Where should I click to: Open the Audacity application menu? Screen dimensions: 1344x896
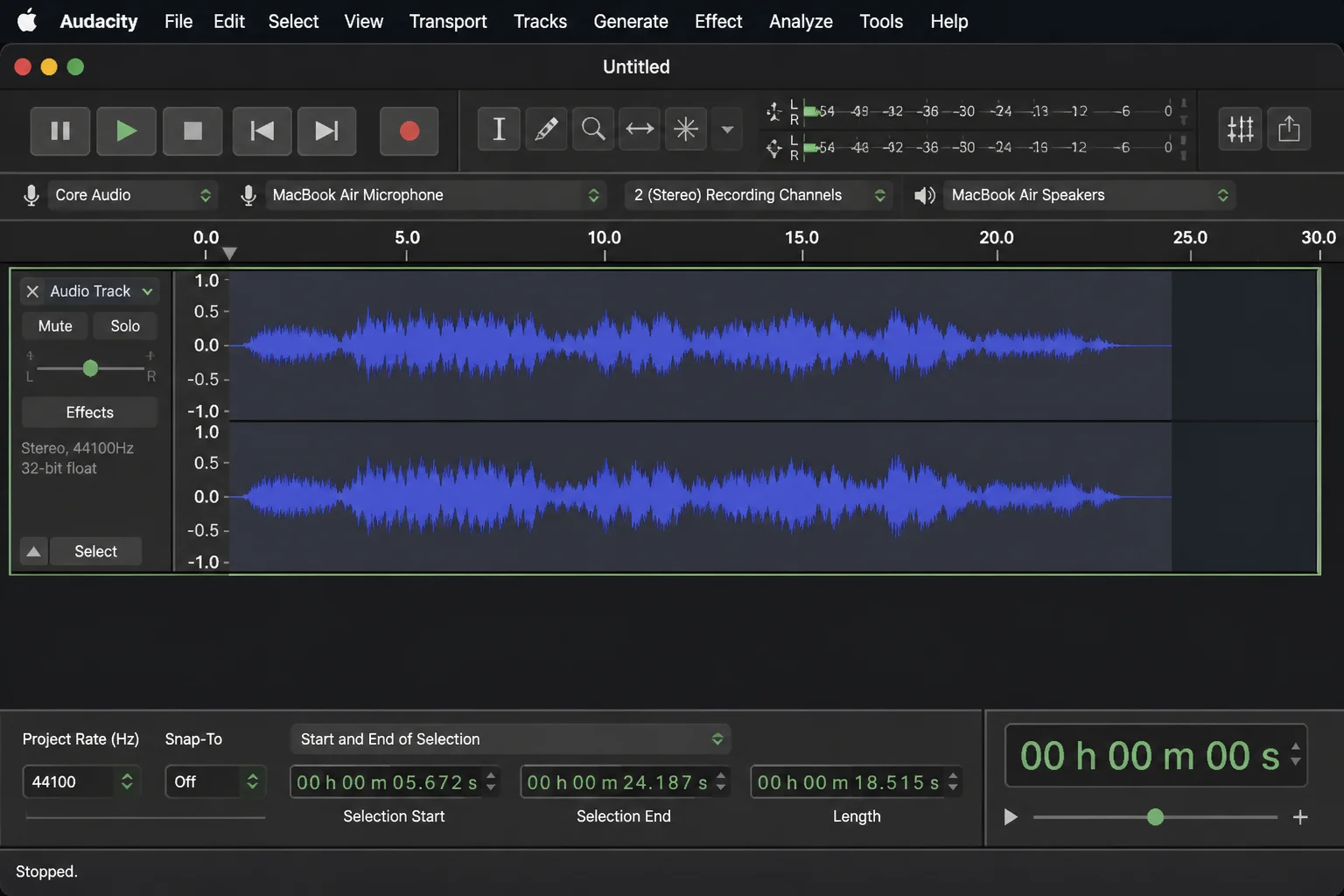(99, 21)
